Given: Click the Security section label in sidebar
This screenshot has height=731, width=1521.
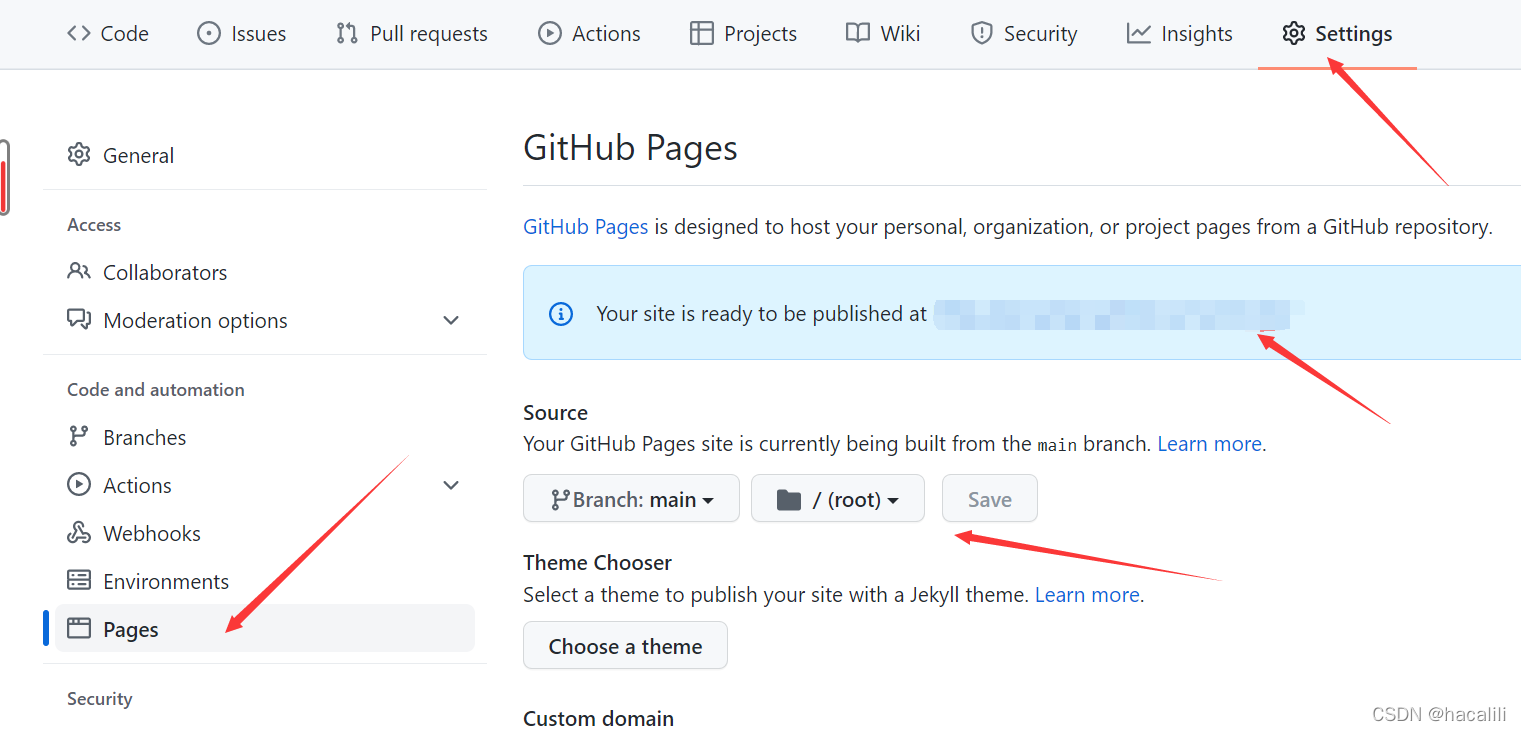Looking at the screenshot, I should coord(99,698).
